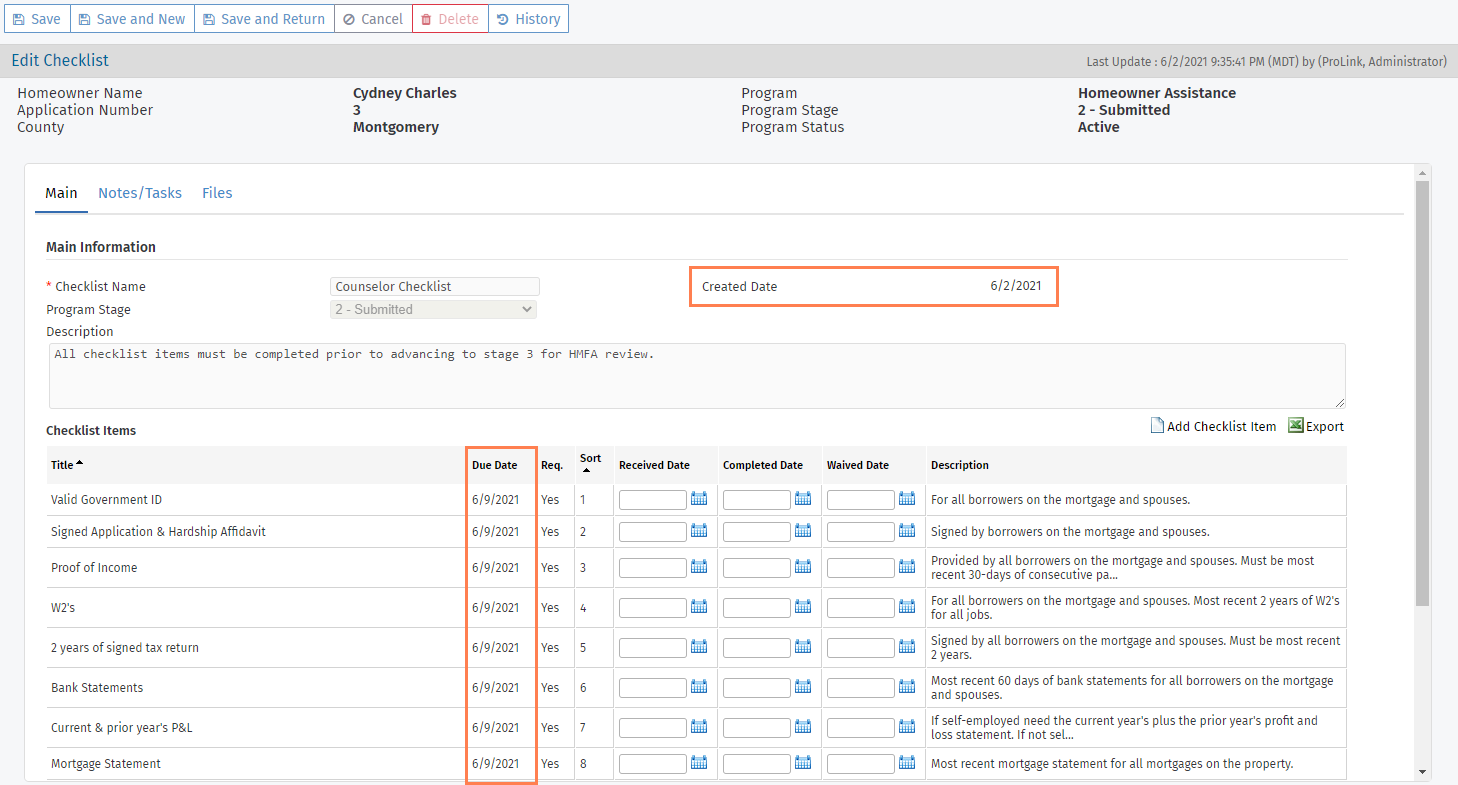Click the Save and New button
Viewport: 1458px width, 785px height.
[132, 19]
